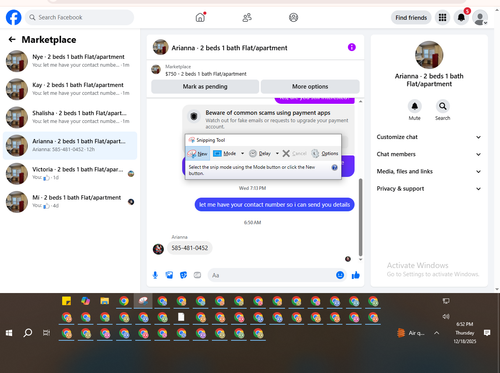This screenshot has height=373, width=500.
Task: Open Victoria conversation in list
Action: 70,173
